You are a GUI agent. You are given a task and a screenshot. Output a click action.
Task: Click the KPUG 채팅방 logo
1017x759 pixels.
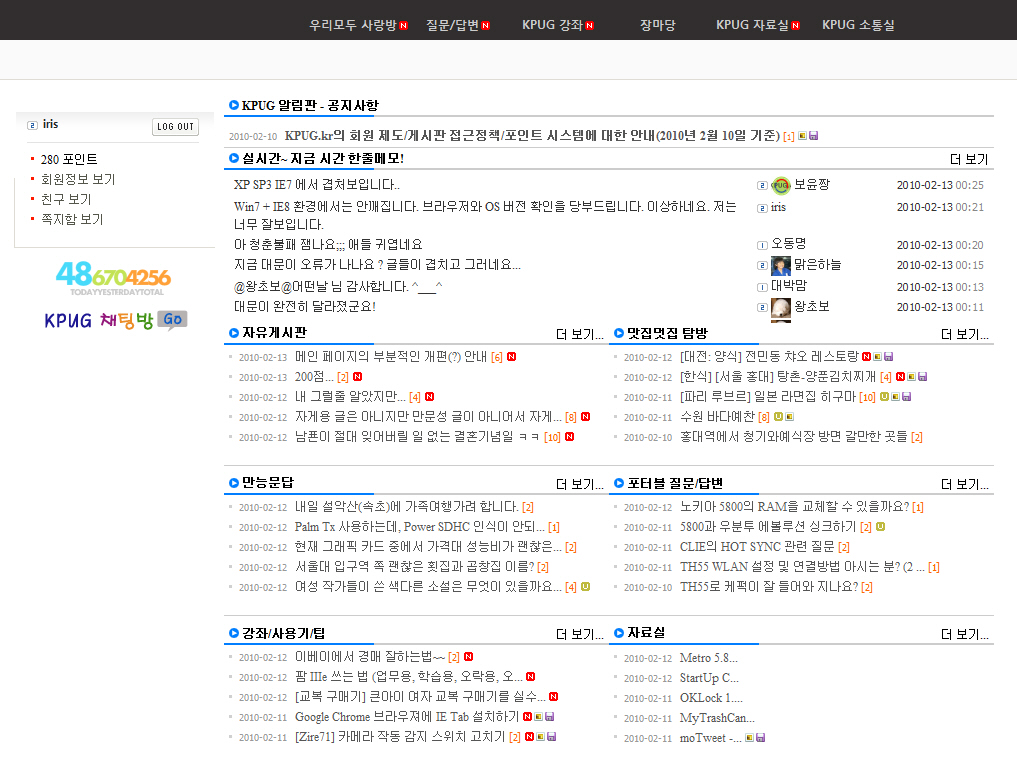[99, 320]
